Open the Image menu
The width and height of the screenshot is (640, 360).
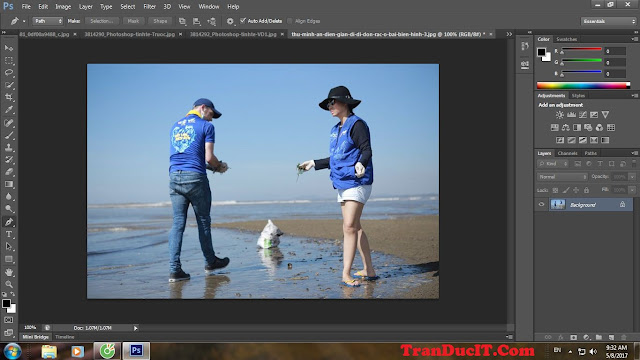pos(63,7)
